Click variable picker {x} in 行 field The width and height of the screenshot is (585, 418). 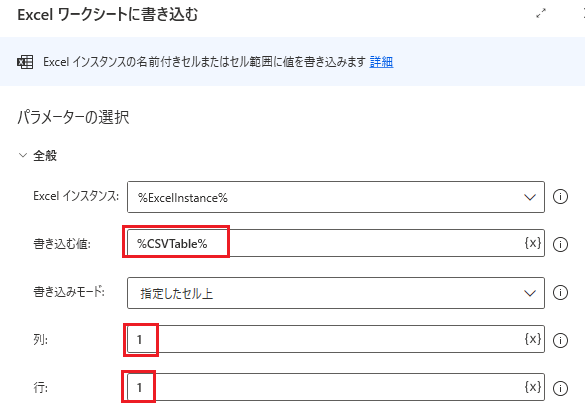pos(532,387)
